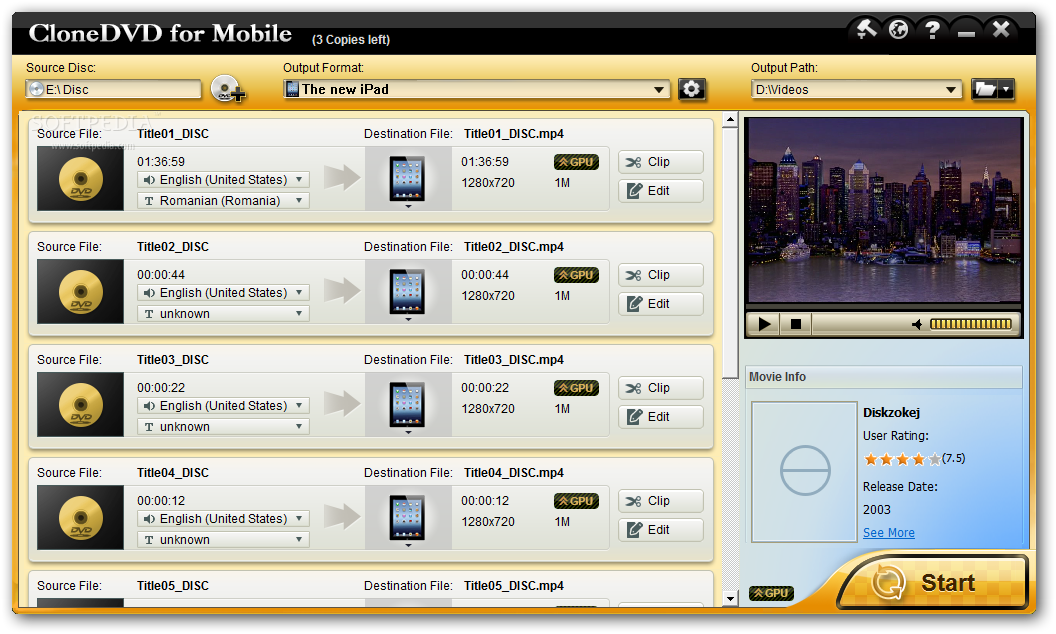Click the Movie Info panel header

click(884, 377)
